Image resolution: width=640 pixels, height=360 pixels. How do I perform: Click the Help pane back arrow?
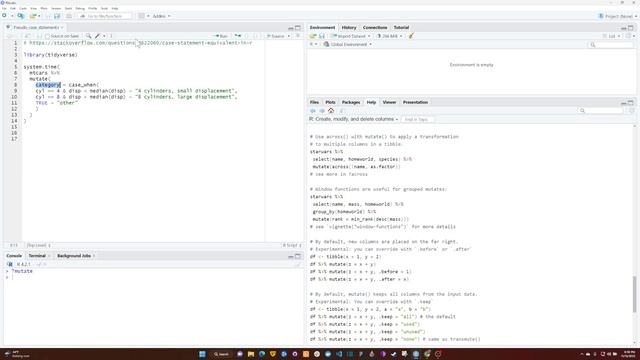[313, 111]
